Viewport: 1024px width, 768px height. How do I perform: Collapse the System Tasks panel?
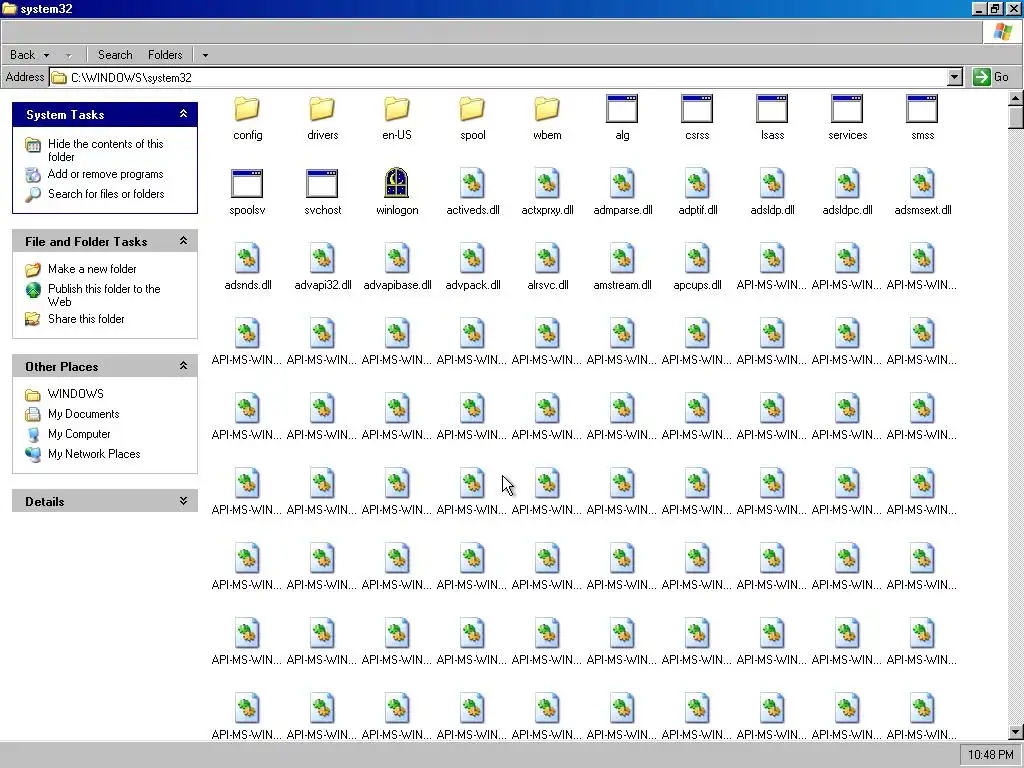184,114
